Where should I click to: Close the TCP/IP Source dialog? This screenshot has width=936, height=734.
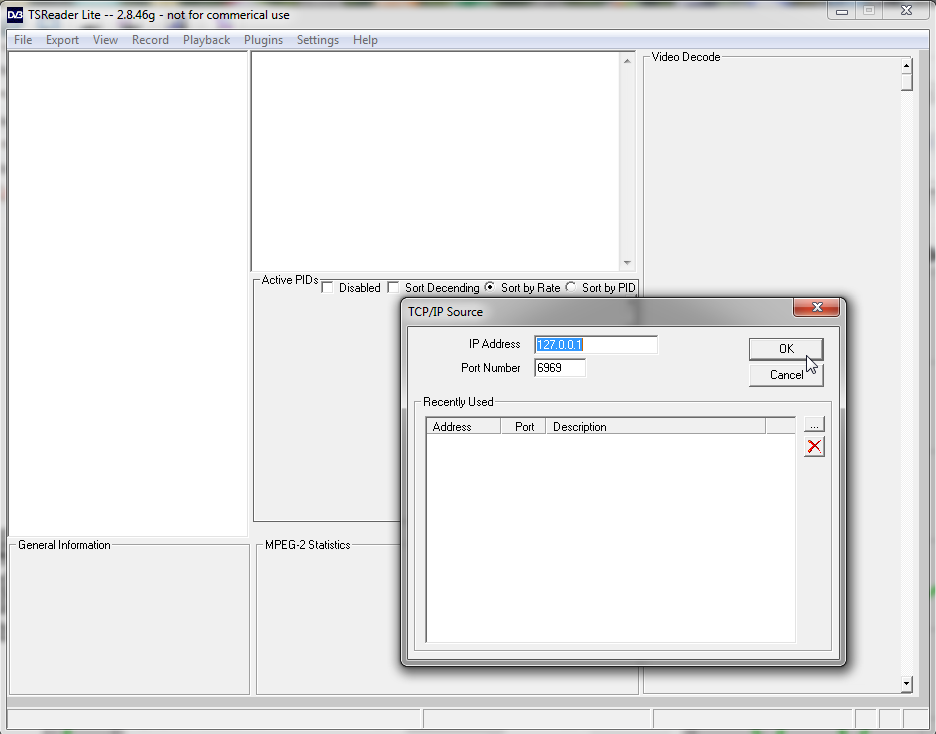tap(817, 307)
